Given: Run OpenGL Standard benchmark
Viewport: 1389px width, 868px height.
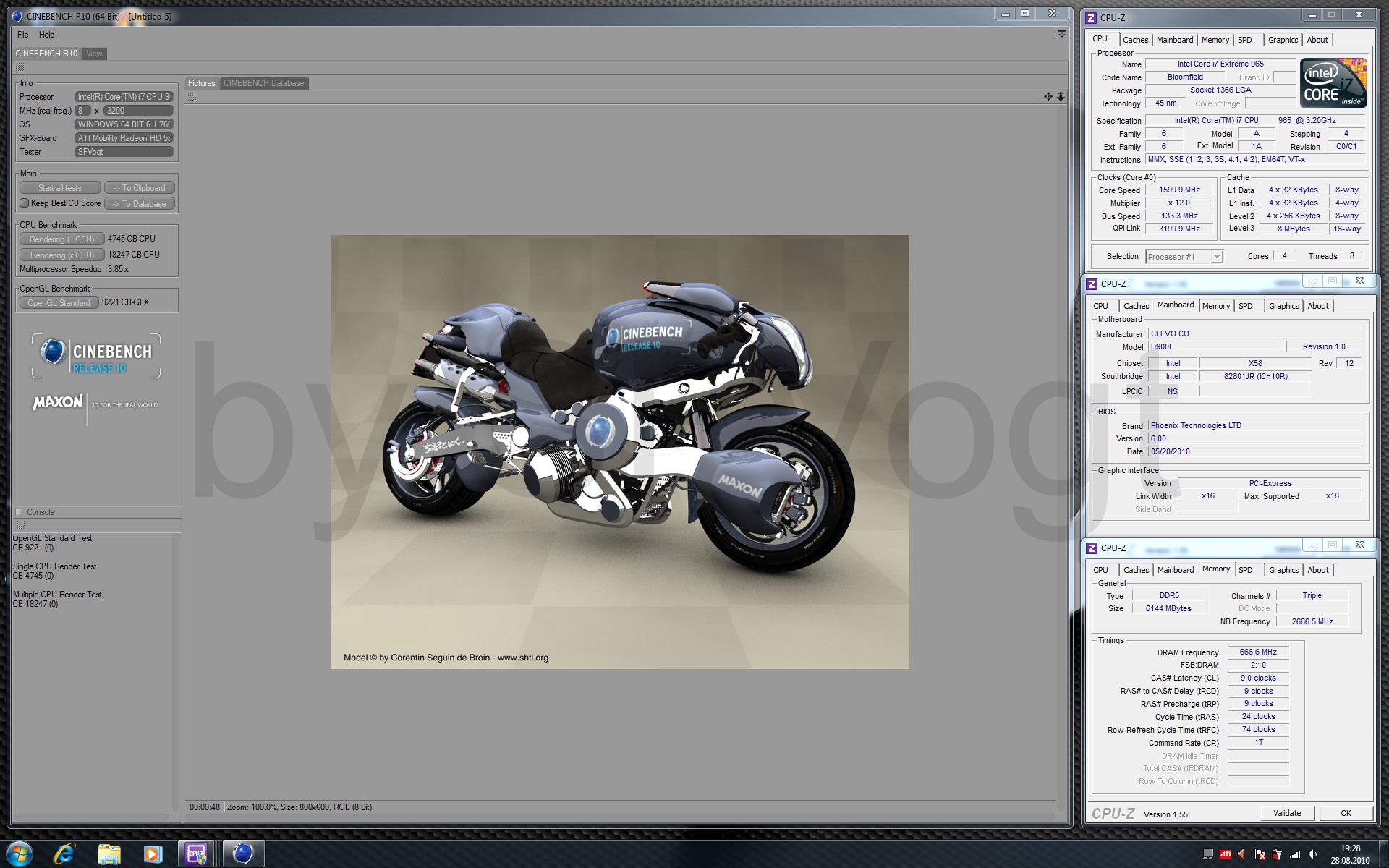Looking at the screenshot, I should (x=59, y=303).
